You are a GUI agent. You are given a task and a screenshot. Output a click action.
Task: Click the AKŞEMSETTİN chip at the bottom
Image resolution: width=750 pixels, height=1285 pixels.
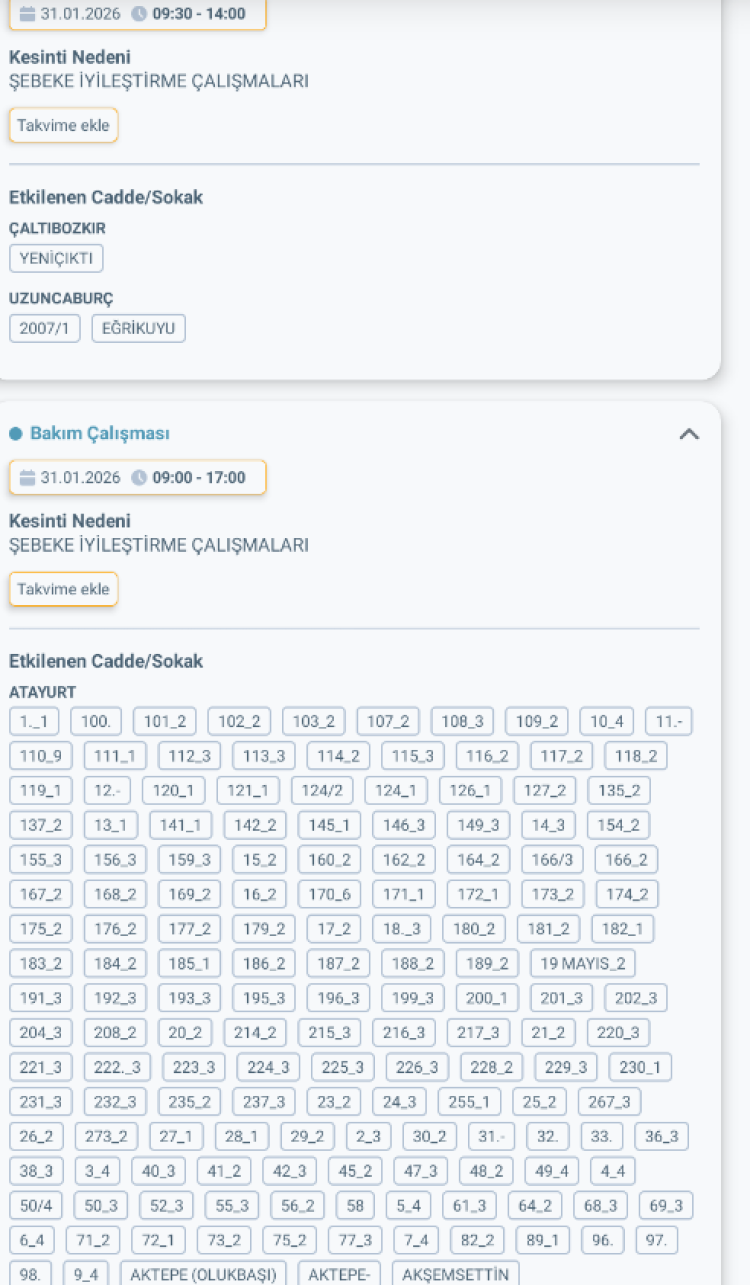coord(455,1276)
